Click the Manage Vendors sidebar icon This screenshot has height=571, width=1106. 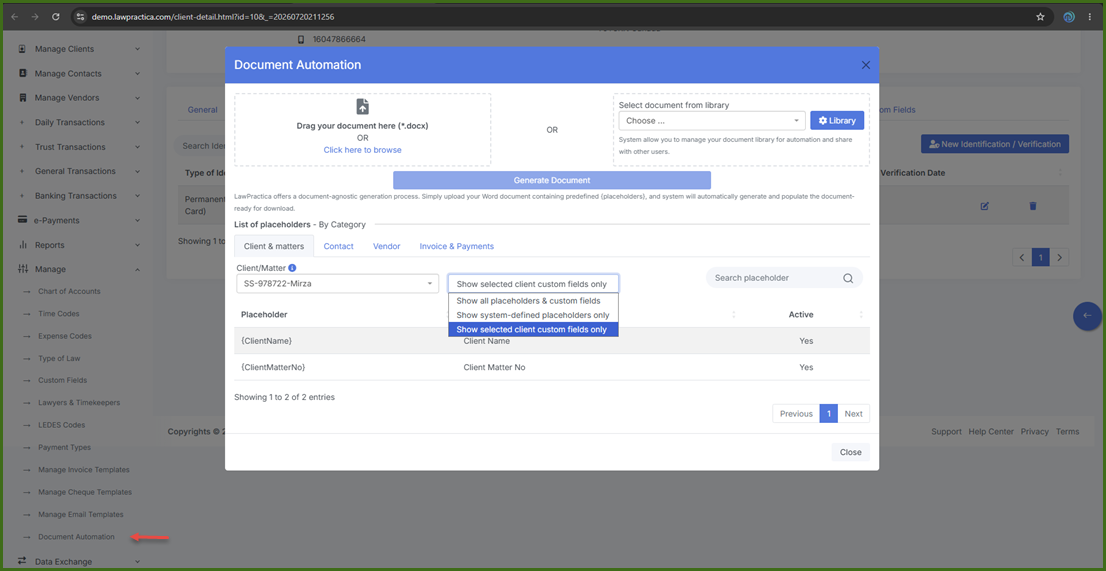pos(23,97)
